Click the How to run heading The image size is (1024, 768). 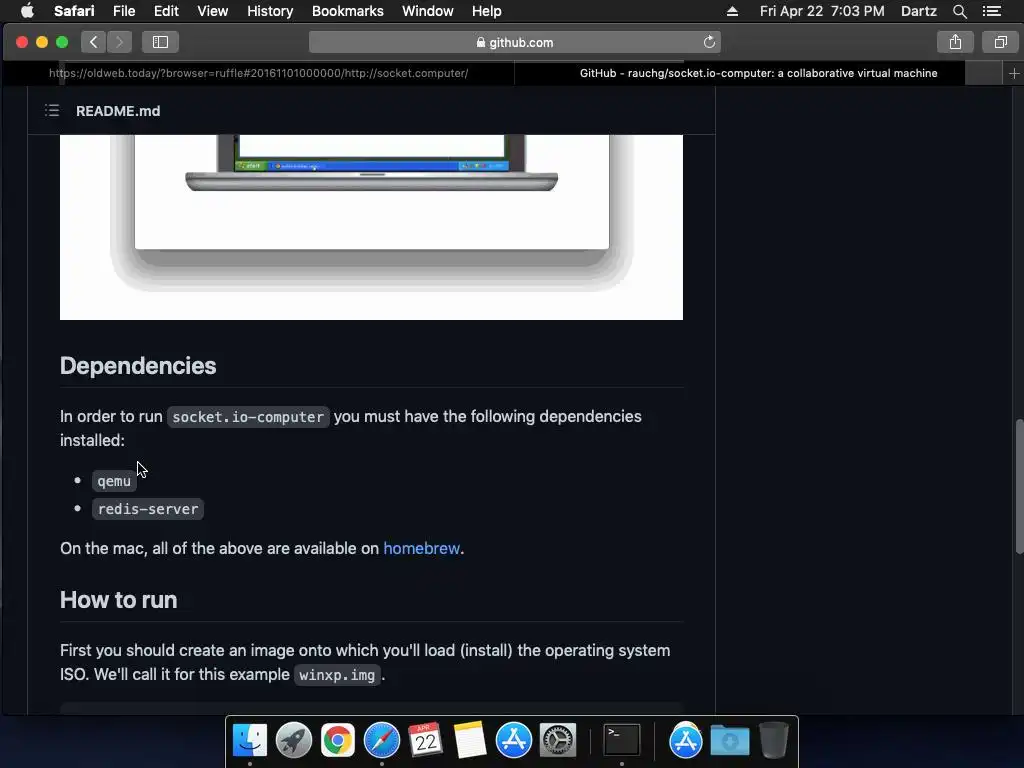coord(118,600)
